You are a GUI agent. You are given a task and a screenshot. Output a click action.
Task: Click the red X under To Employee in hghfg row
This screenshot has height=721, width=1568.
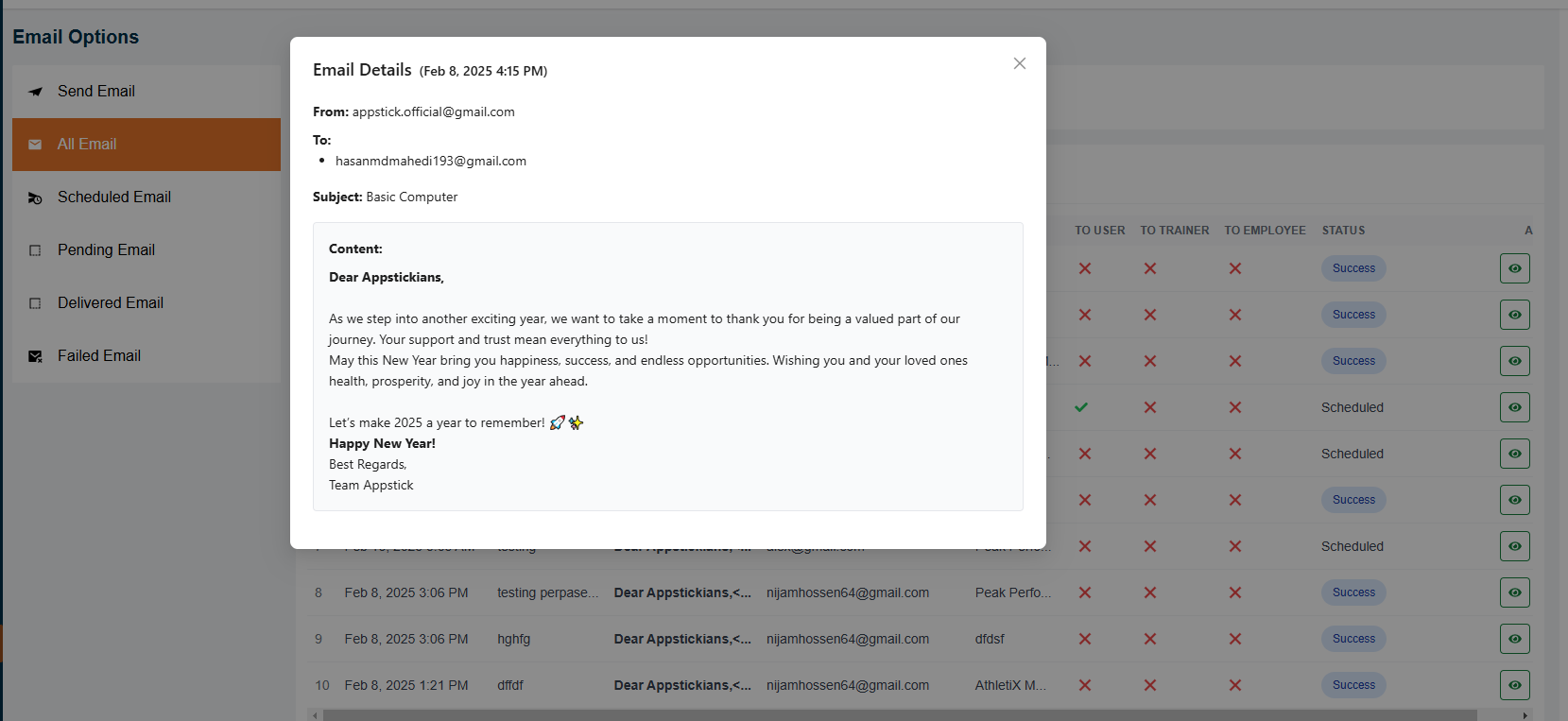(x=1235, y=639)
